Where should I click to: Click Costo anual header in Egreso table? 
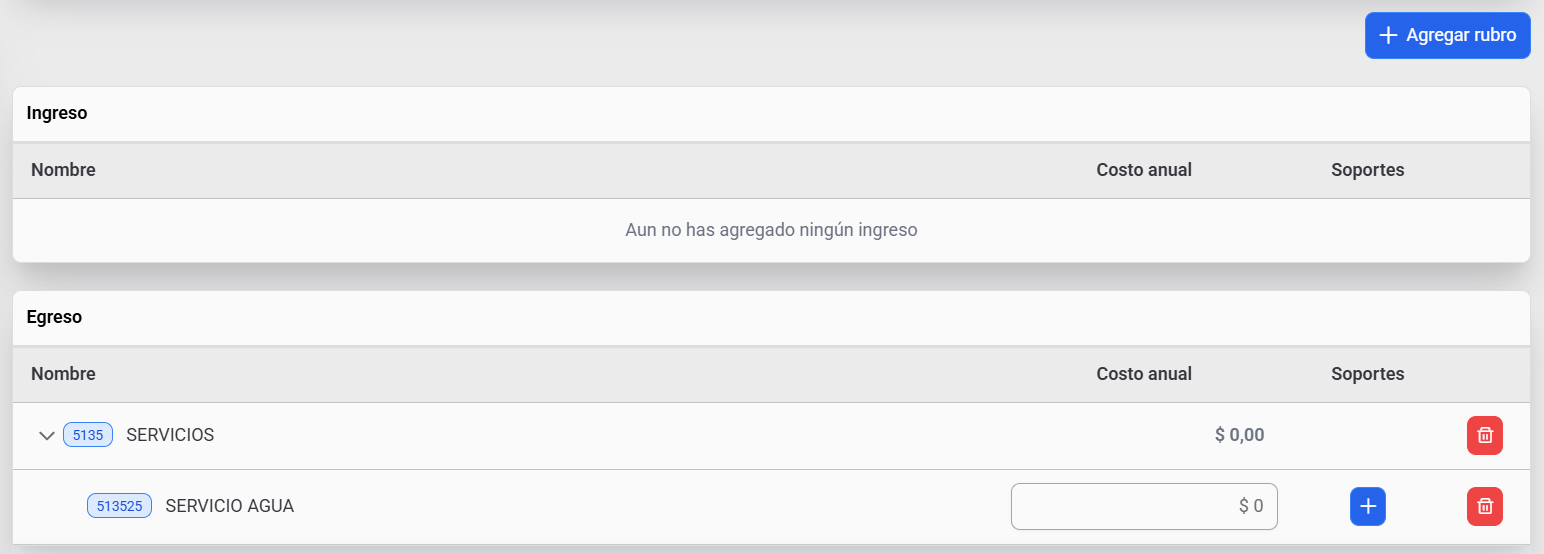point(1144,374)
